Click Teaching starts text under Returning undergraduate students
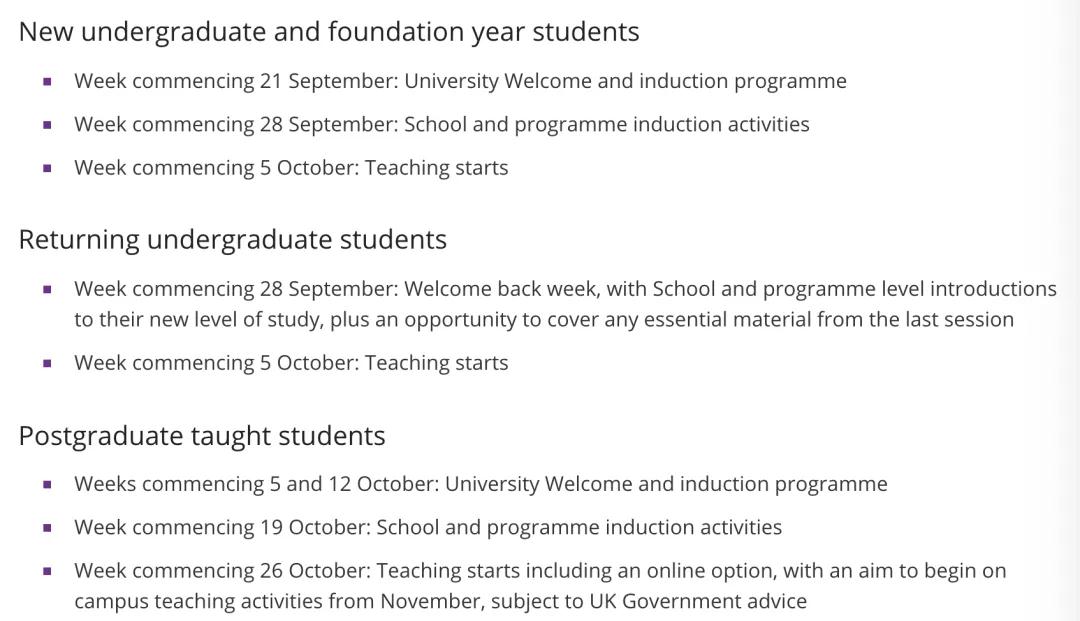This screenshot has height=621, width=1080. (x=291, y=362)
